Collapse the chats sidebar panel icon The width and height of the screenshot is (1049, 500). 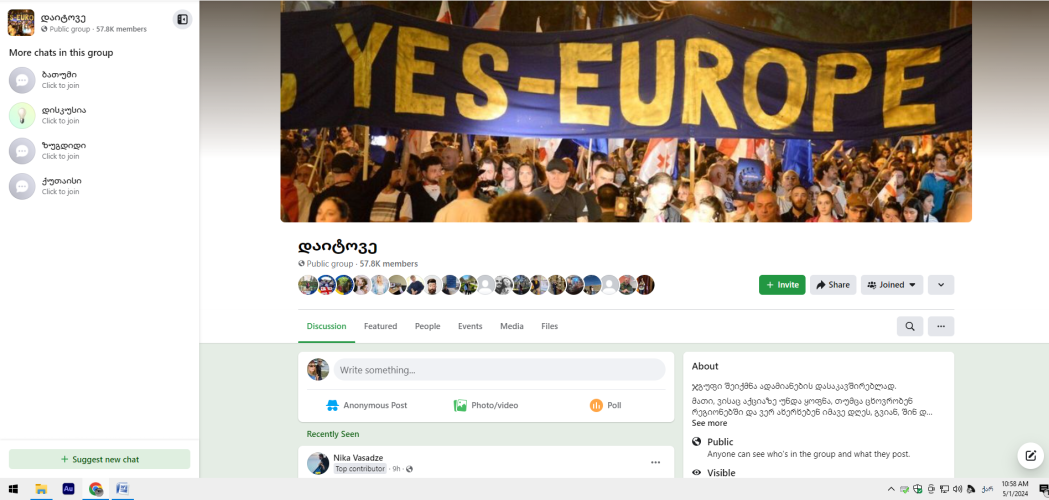pyautogui.click(x=182, y=19)
